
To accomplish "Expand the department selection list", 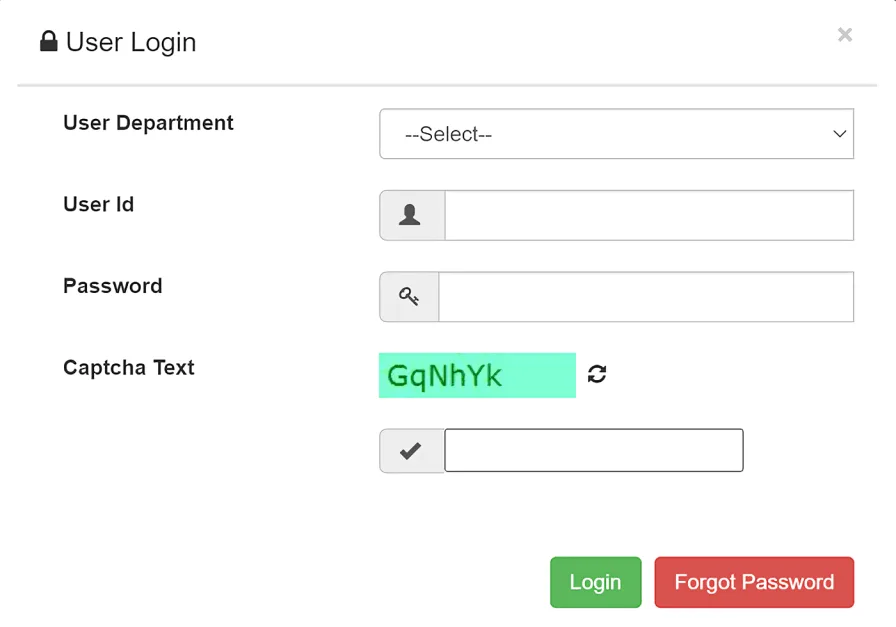I will [615, 133].
